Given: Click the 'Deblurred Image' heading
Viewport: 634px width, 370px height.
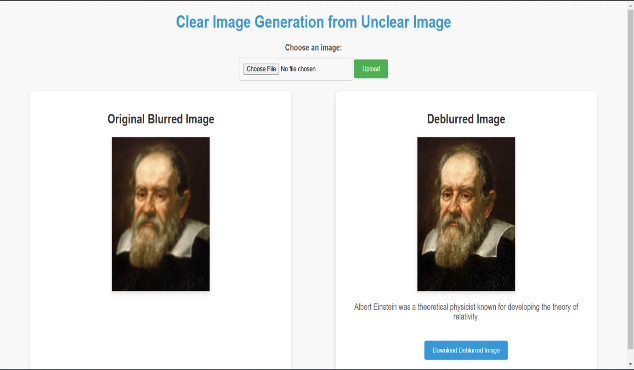Looking at the screenshot, I should [x=466, y=119].
